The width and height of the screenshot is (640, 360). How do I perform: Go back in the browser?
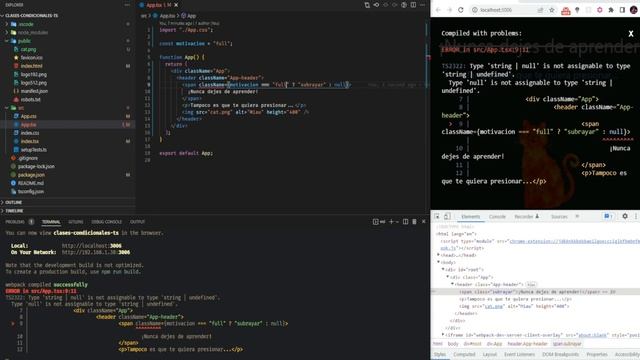pos(438,10)
